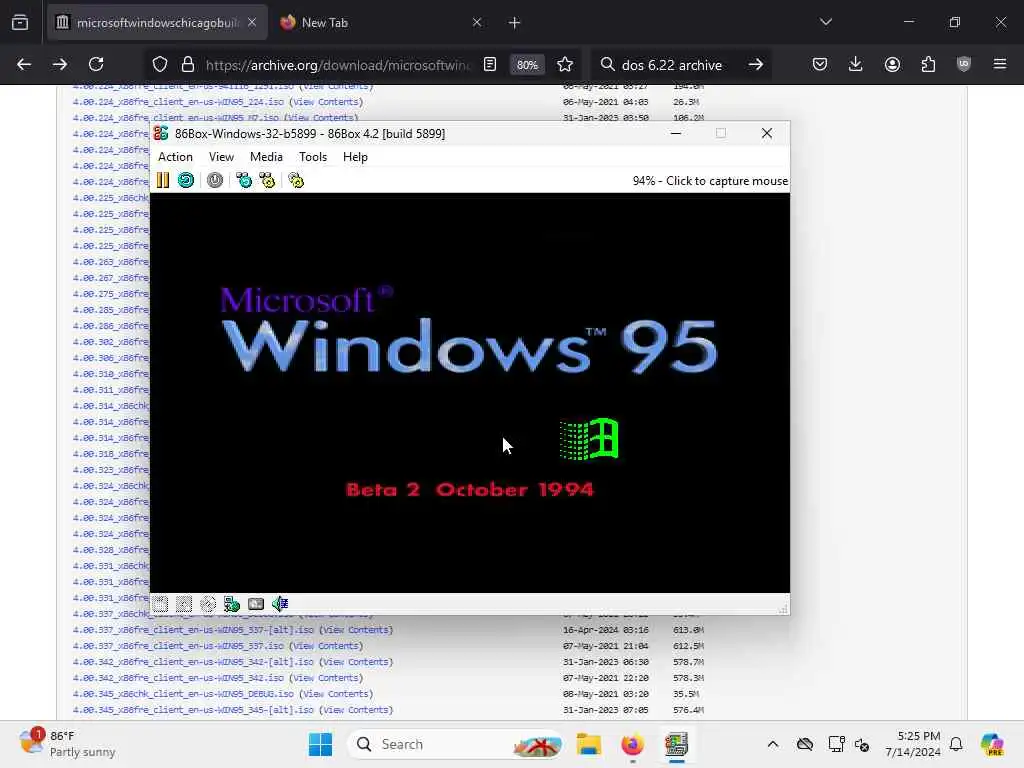Toggle reader view icon
This screenshot has height=768, width=1024.
click(x=490, y=64)
